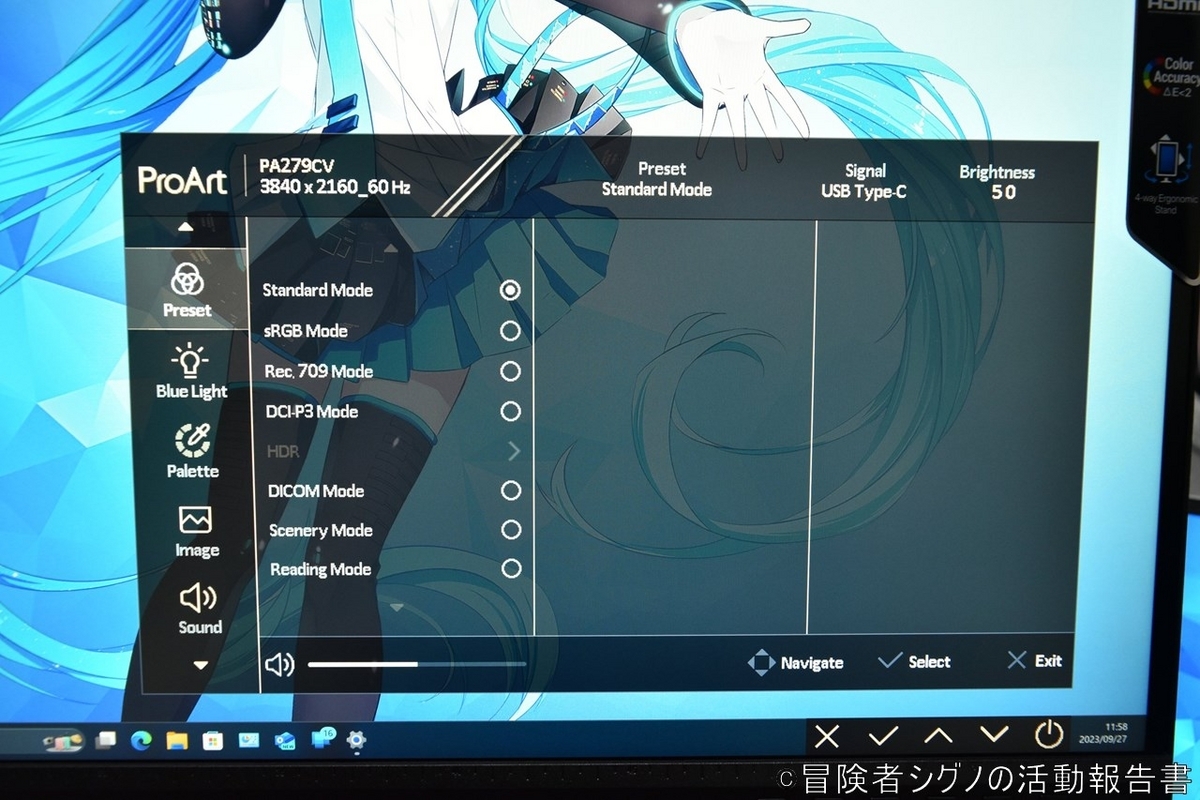Click Signal USB Type-C status
1200x800 pixels.
coord(865,181)
